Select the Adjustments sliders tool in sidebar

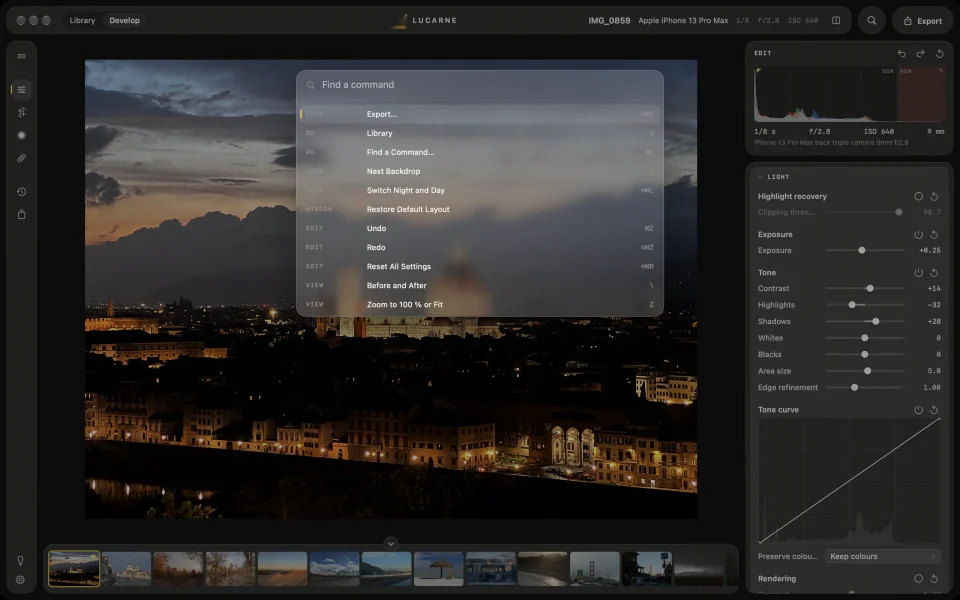(21, 89)
